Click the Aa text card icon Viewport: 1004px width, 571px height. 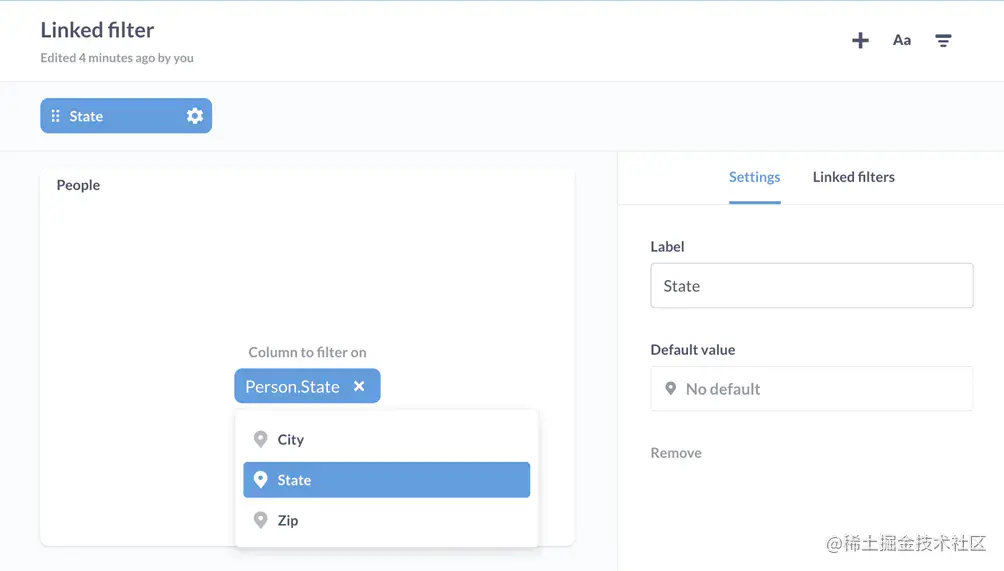click(x=902, y=40)
